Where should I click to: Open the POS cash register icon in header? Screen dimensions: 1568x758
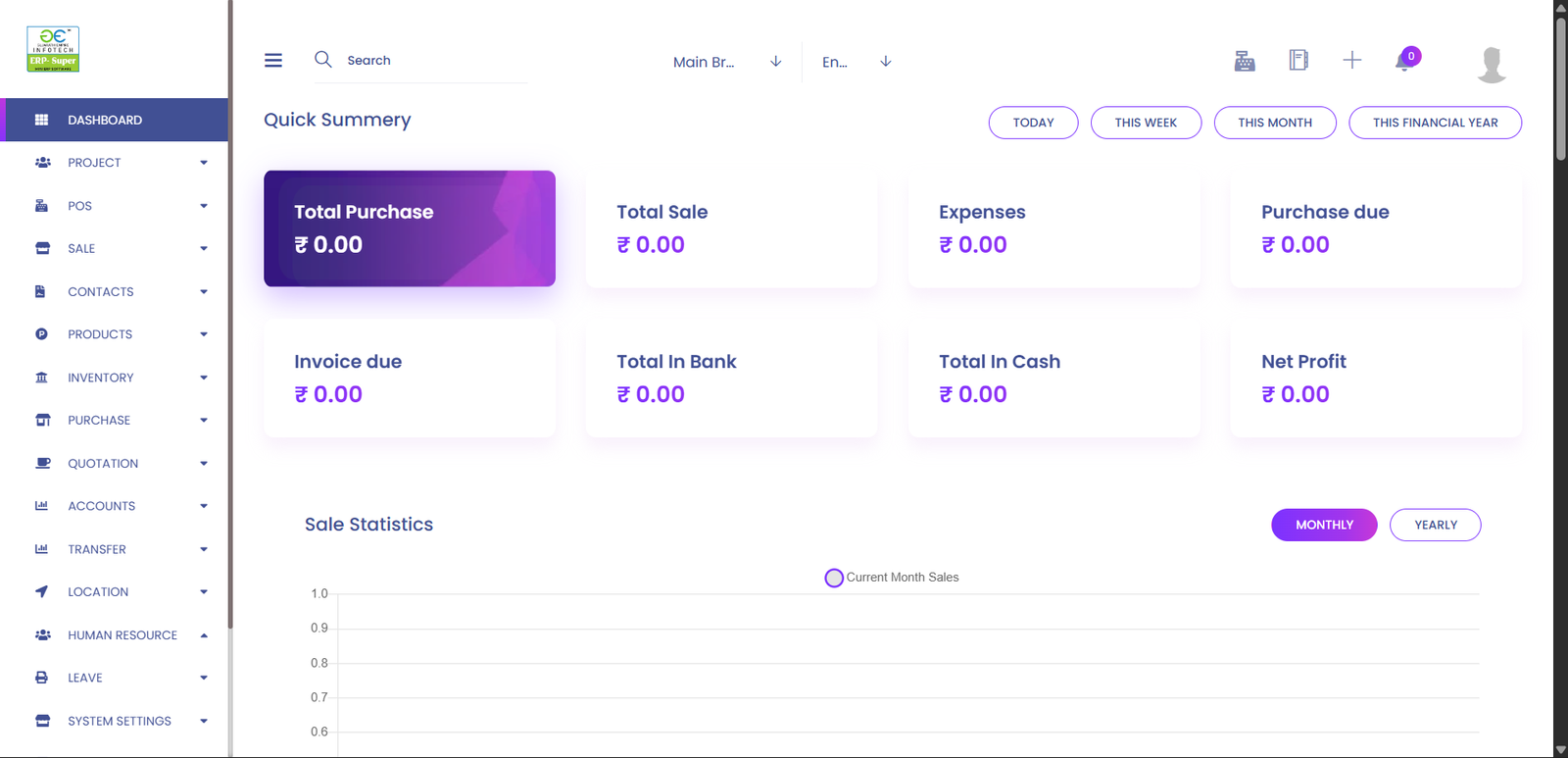click(1245, 61)
